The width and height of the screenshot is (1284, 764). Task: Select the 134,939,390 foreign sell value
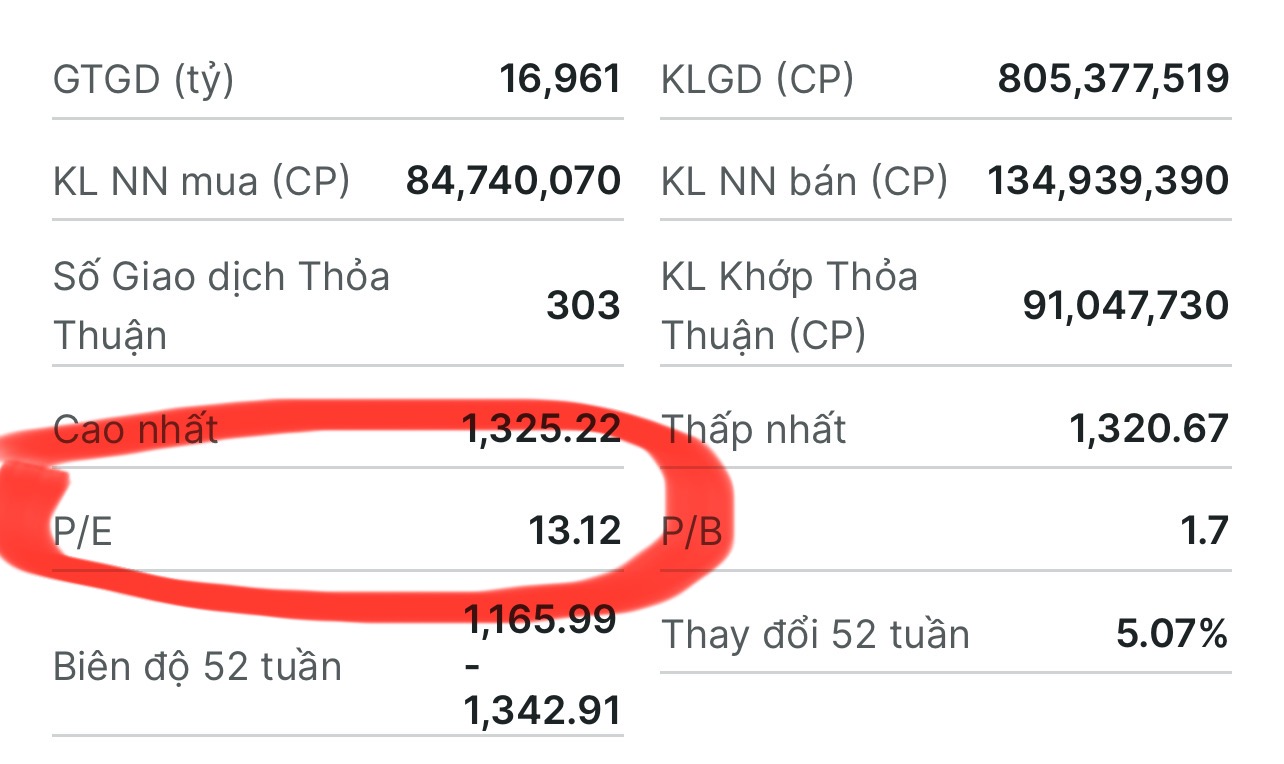tap(1108, 181)
